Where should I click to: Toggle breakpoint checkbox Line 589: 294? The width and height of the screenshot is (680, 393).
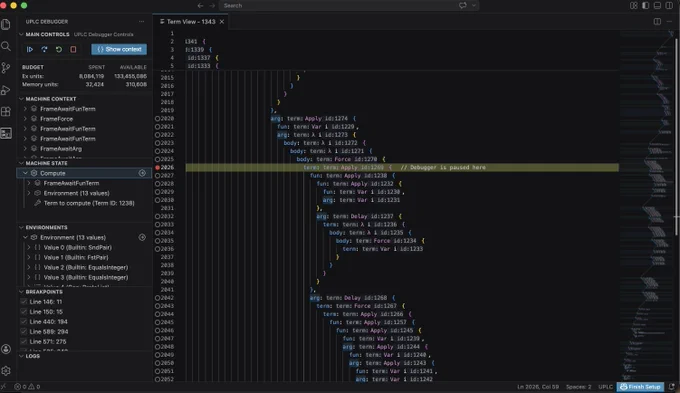(x=24, y=331)
